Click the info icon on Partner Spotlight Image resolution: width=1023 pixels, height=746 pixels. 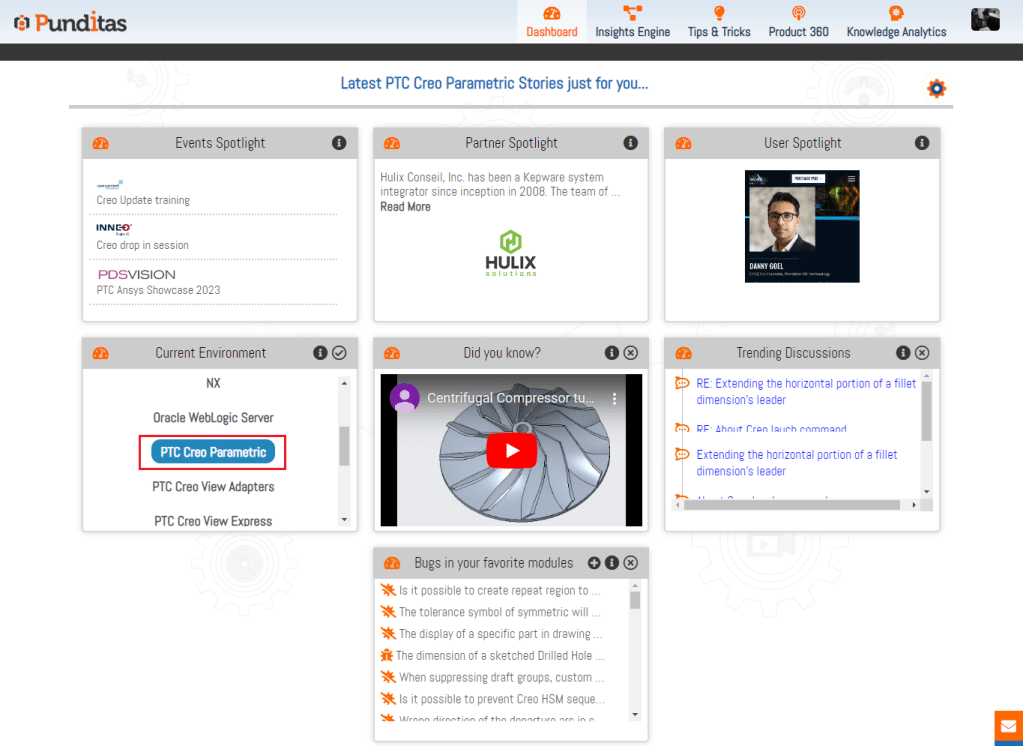point(630,143)
